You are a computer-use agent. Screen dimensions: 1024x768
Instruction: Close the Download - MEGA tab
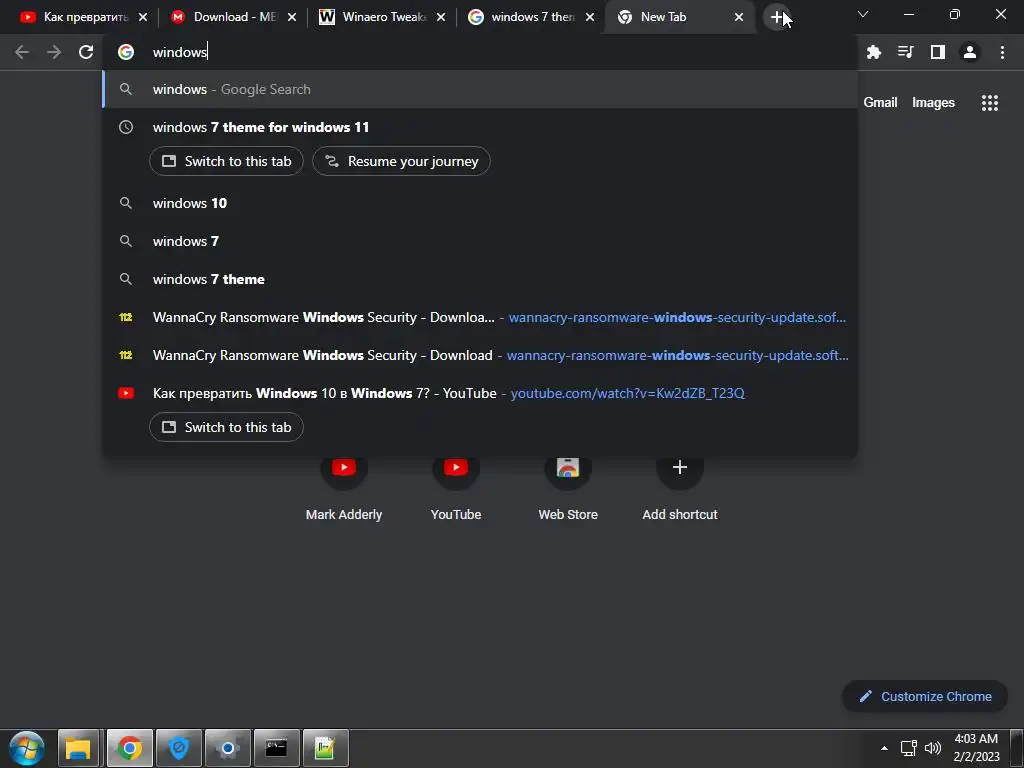click(292, 17)
